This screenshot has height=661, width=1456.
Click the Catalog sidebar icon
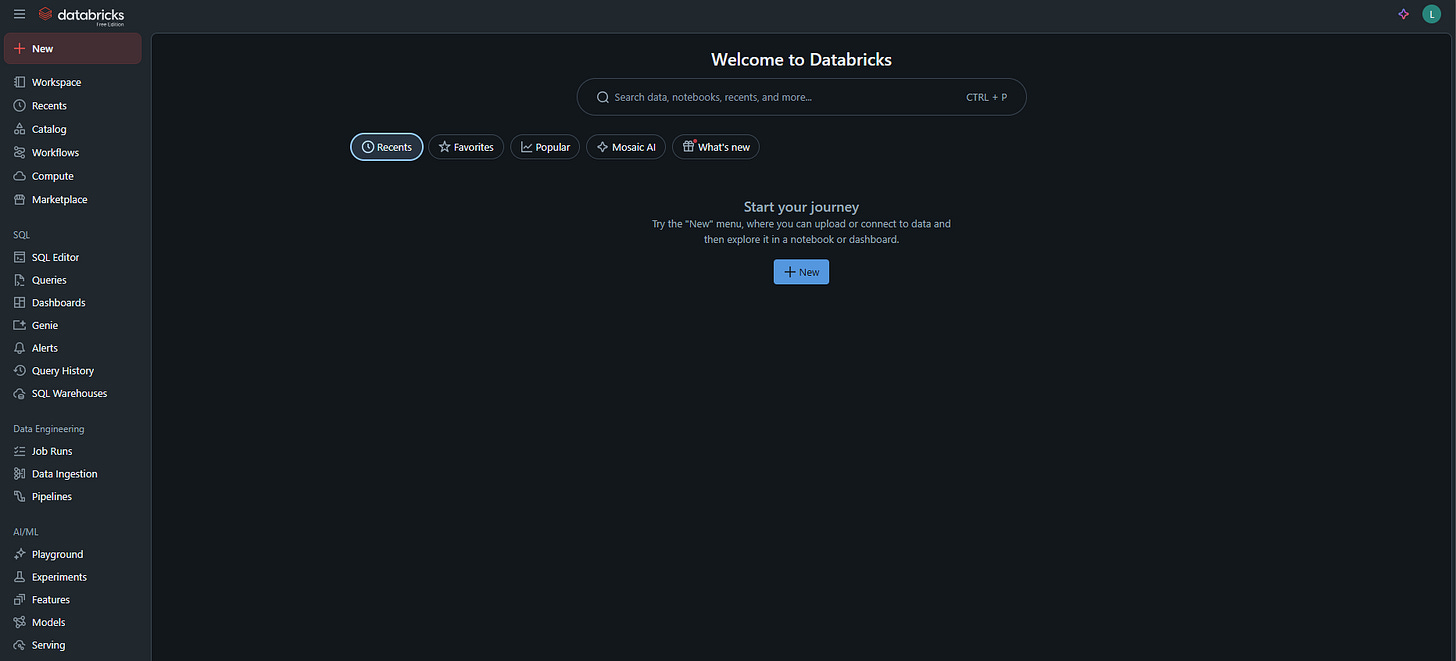tap(20, 129)
